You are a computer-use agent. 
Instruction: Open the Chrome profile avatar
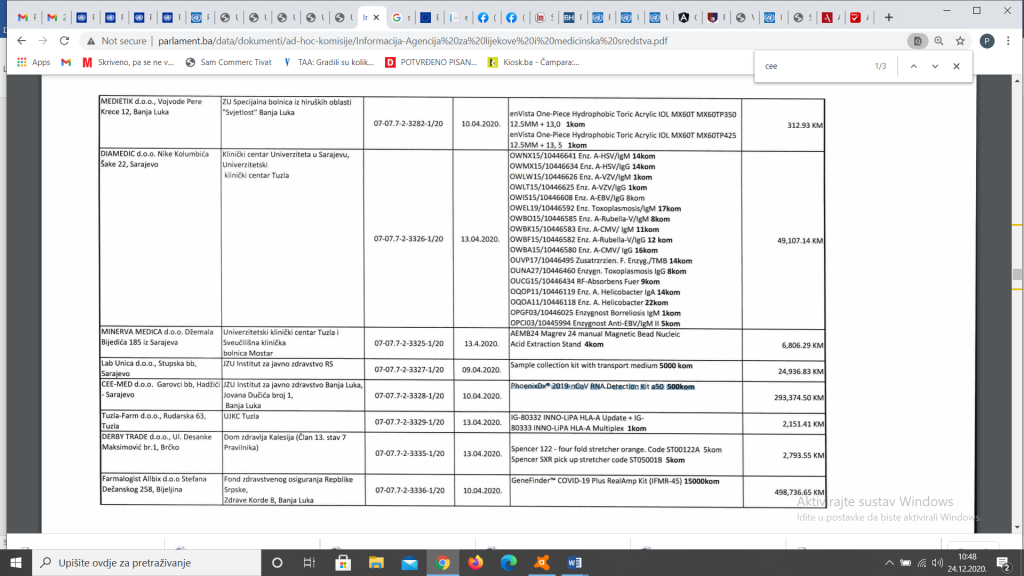point(987,40)
